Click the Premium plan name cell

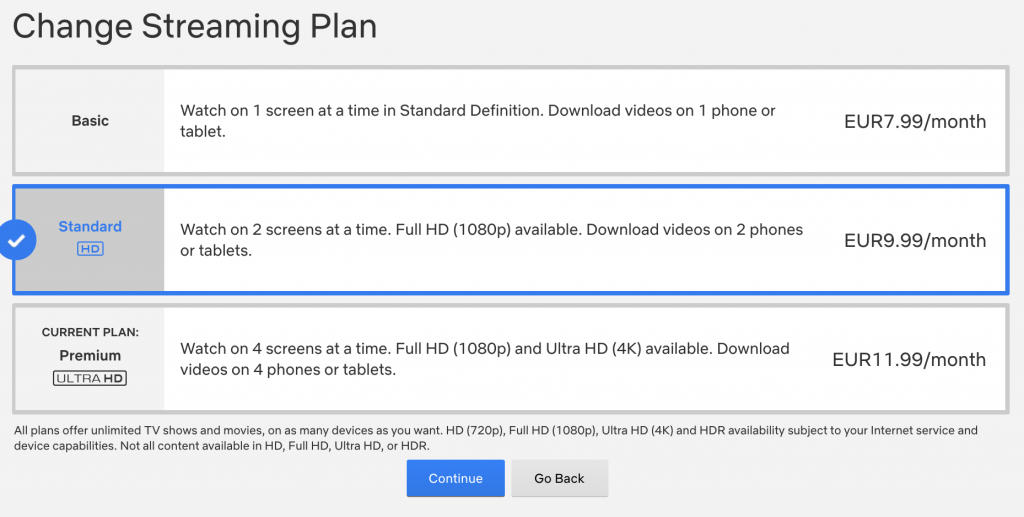click(90, 358)
